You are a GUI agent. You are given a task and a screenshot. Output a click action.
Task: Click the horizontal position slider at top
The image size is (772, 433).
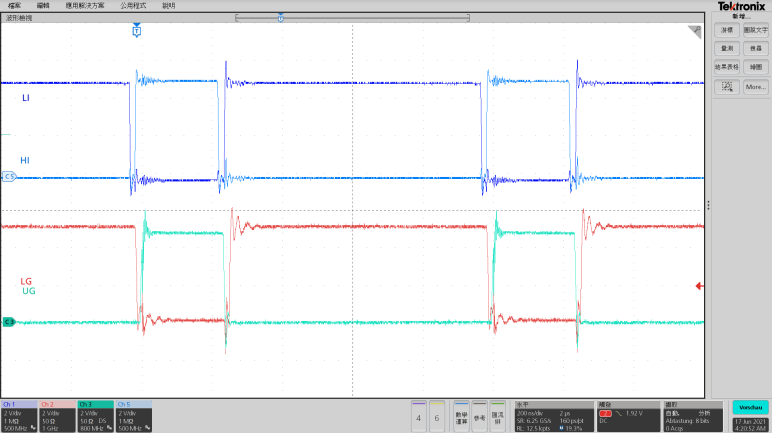coord(280,18)
